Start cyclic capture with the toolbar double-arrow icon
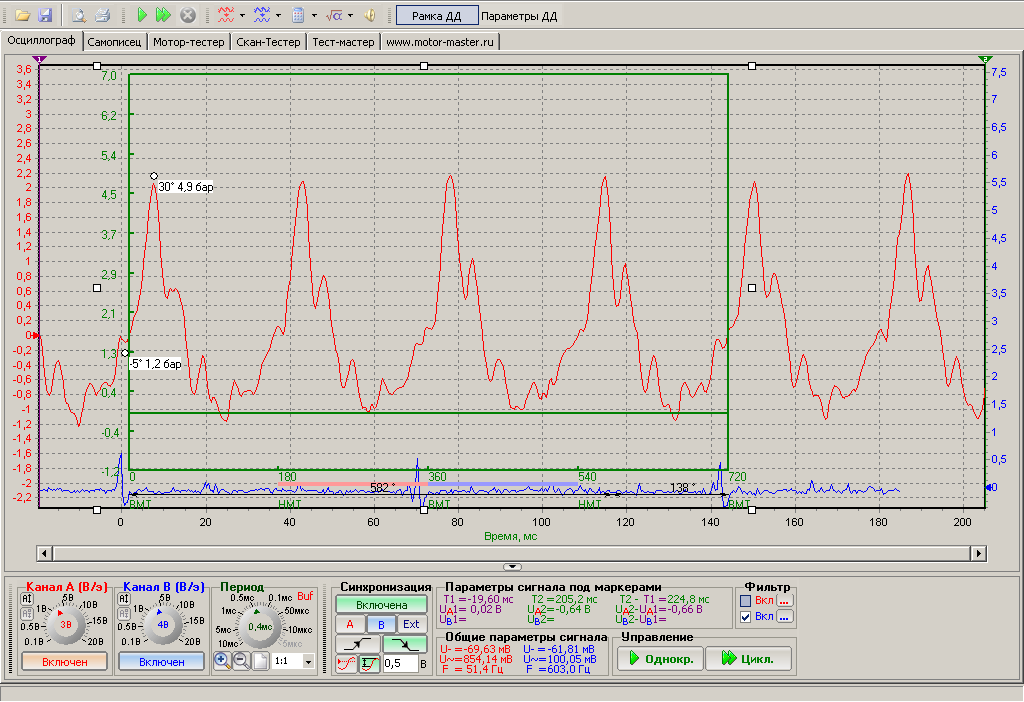Screen dimensions: 1024x702 click(x=163, y=15)
